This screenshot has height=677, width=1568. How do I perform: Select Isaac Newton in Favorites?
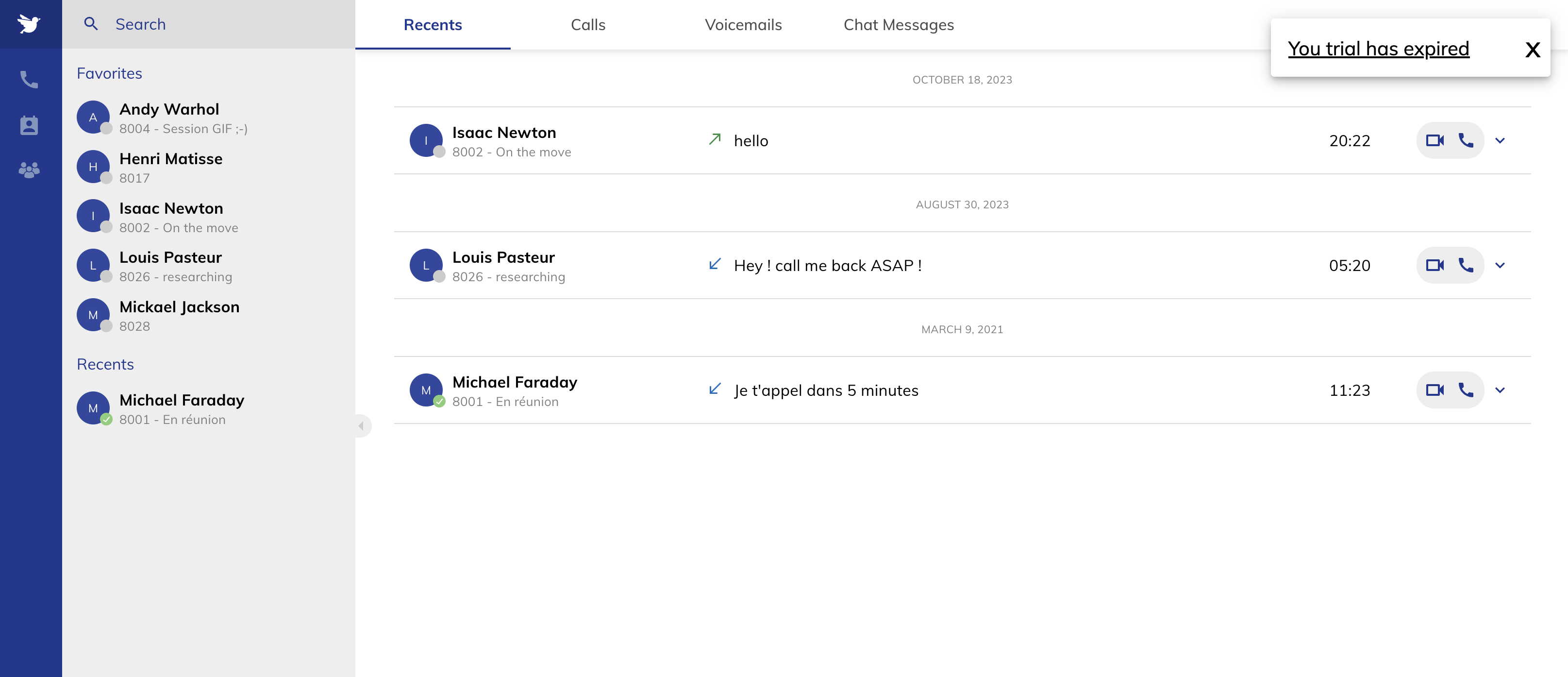209,217
